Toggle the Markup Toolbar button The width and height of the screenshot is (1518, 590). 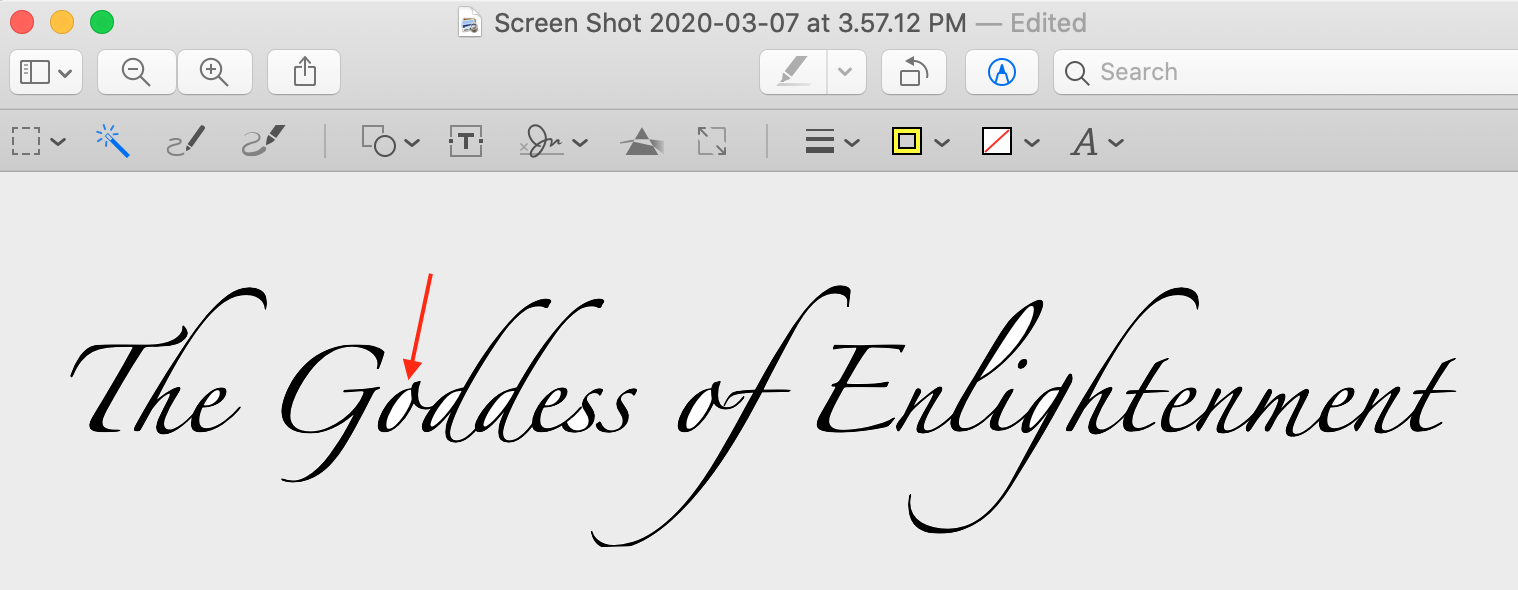click(x=1001, y=72)
